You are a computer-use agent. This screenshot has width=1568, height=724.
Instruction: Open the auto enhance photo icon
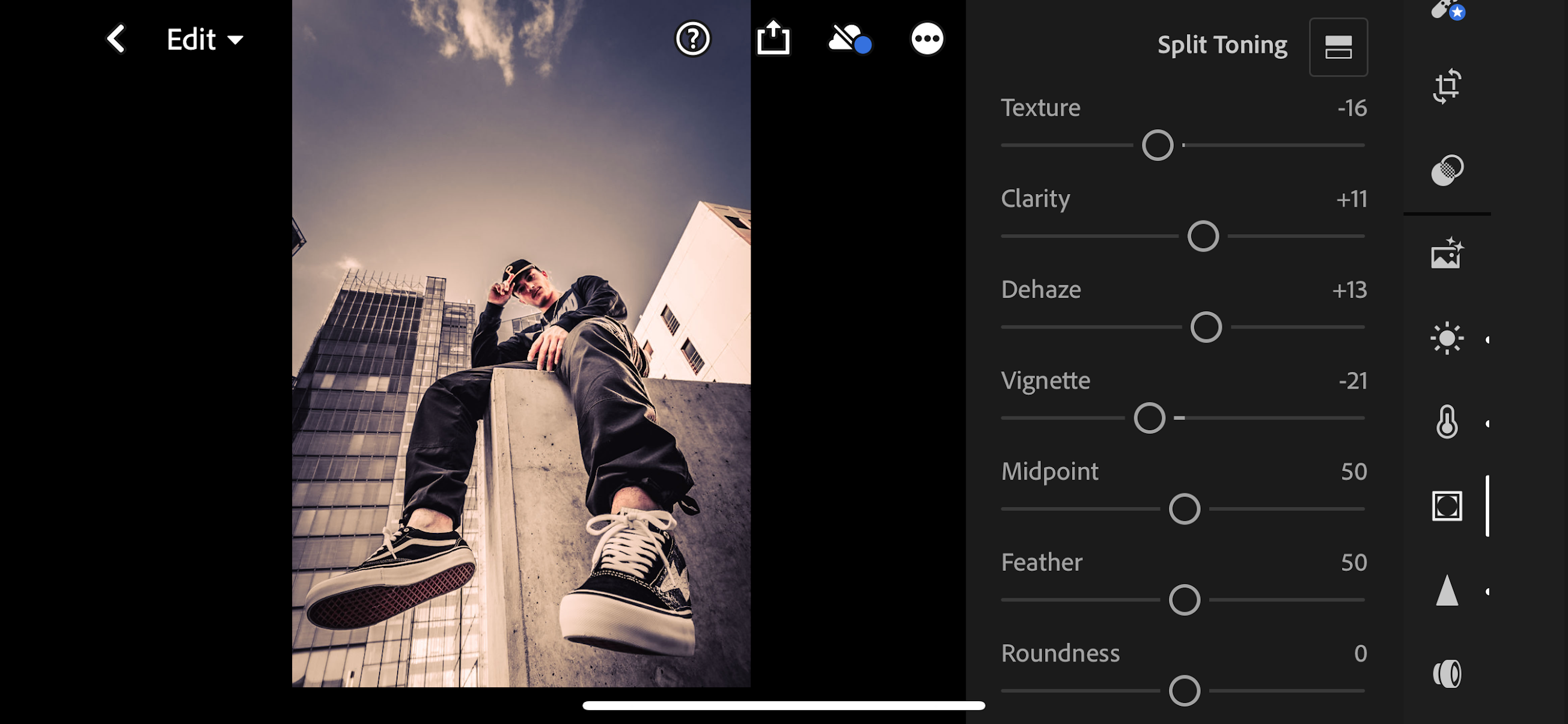(1447, 253)
